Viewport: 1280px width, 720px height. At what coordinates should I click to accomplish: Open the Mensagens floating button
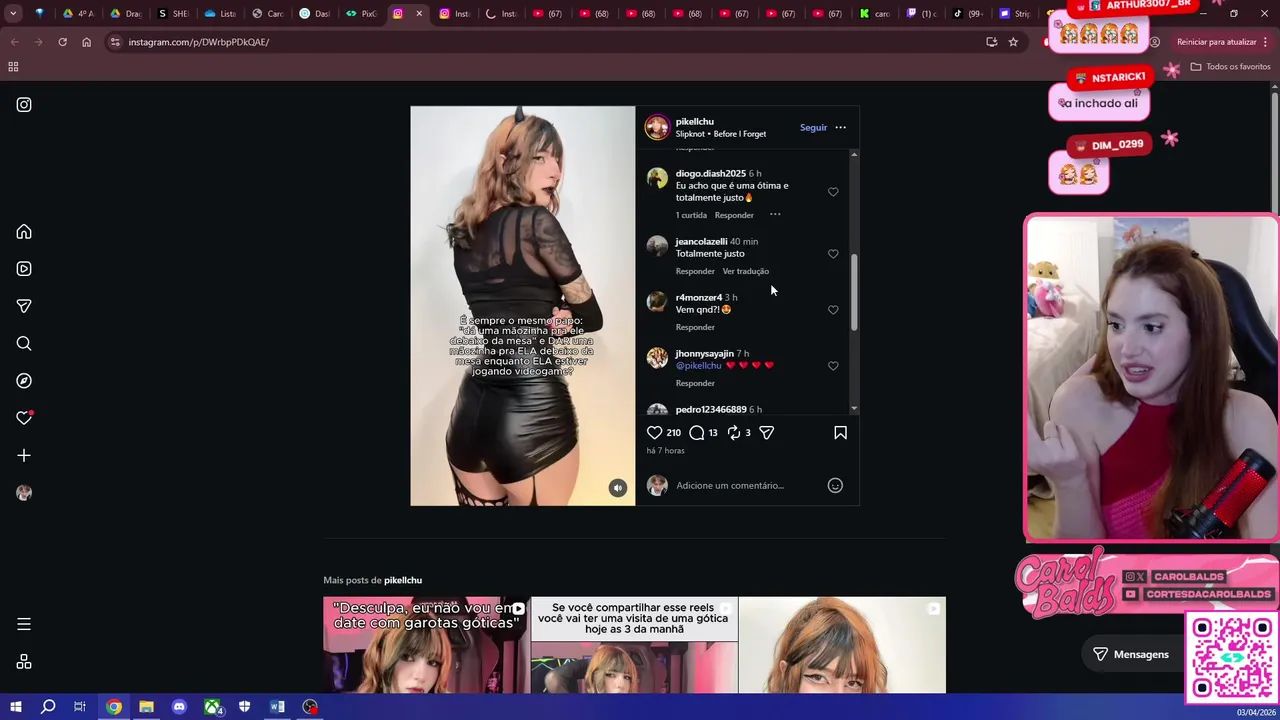pyautogui.click(x=1131, y=654)
